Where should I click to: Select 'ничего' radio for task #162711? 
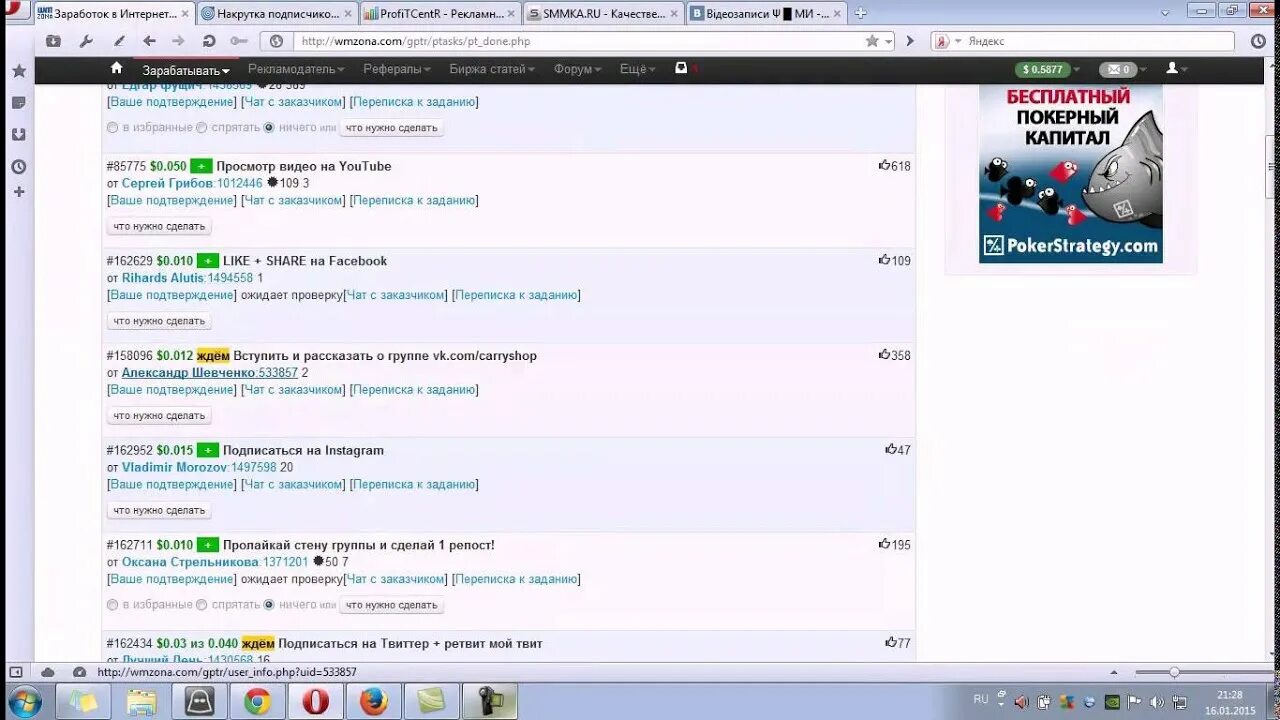pyautogui.click(x=269, y=605)
